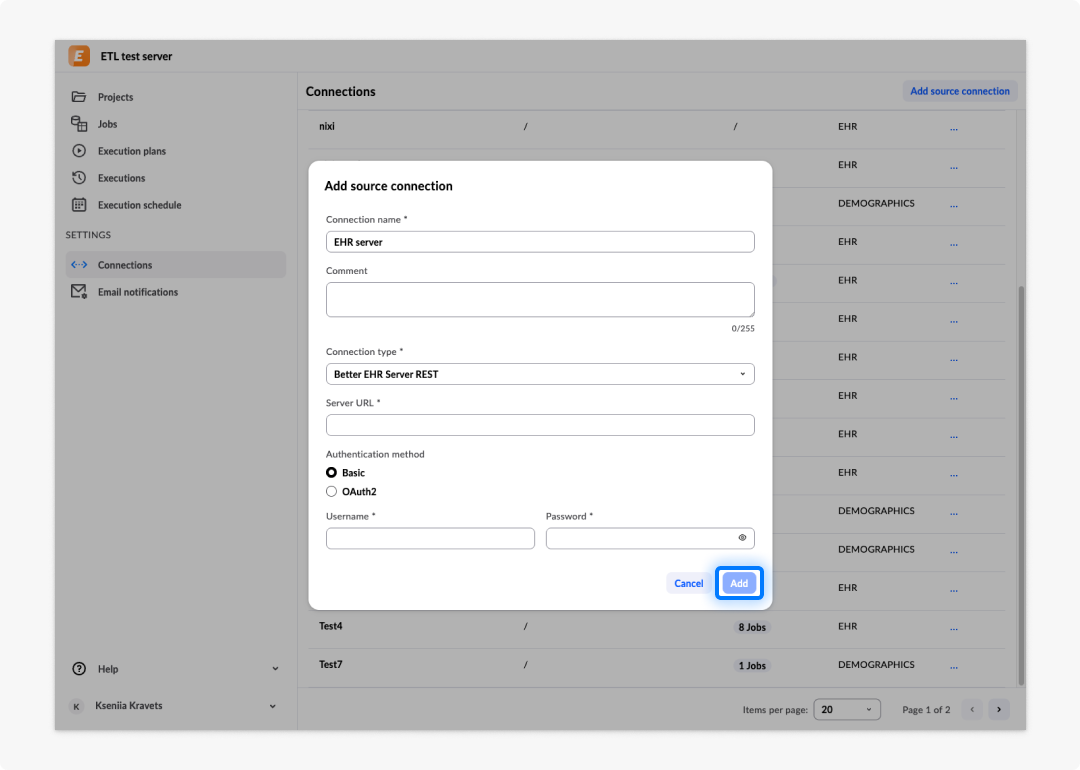
Task: Click the orange ETL app logo
Action: [x=79, y=56]
